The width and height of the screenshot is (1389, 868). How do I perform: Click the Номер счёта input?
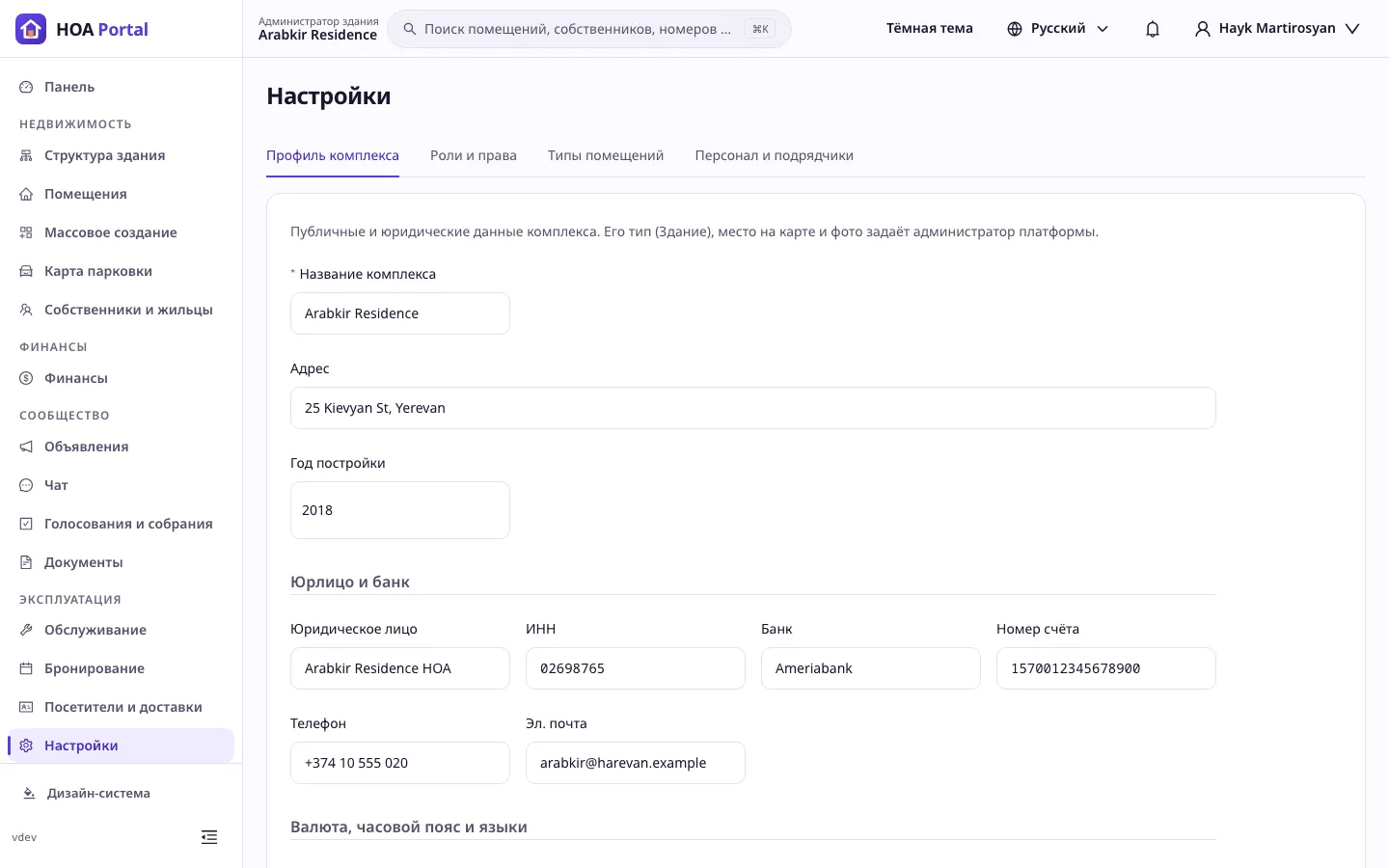(x=1106, y=668)
